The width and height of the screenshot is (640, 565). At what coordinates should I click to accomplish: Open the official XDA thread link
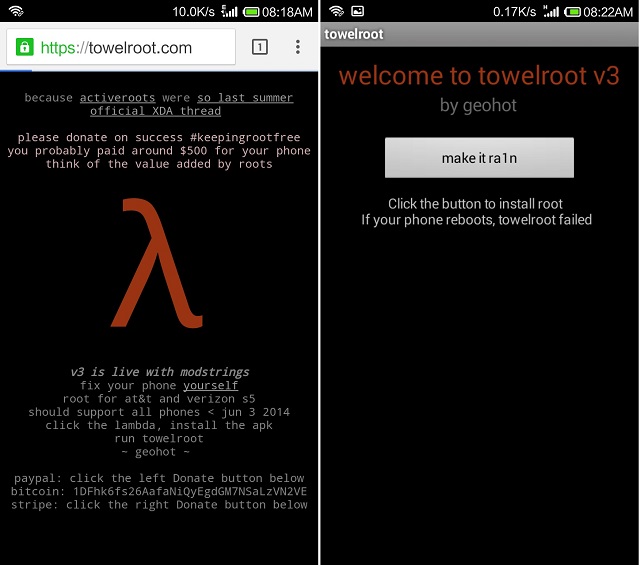click(156, 111)
